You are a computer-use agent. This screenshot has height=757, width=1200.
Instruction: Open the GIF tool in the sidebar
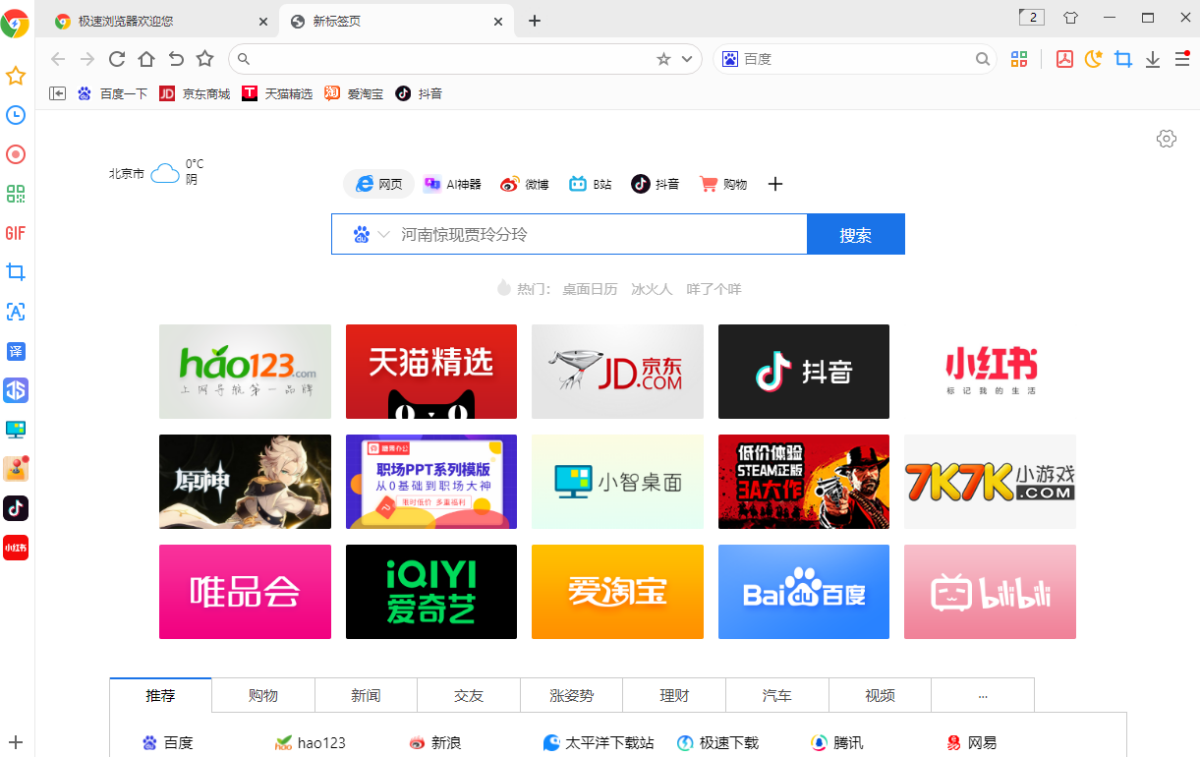coord(15,232)
